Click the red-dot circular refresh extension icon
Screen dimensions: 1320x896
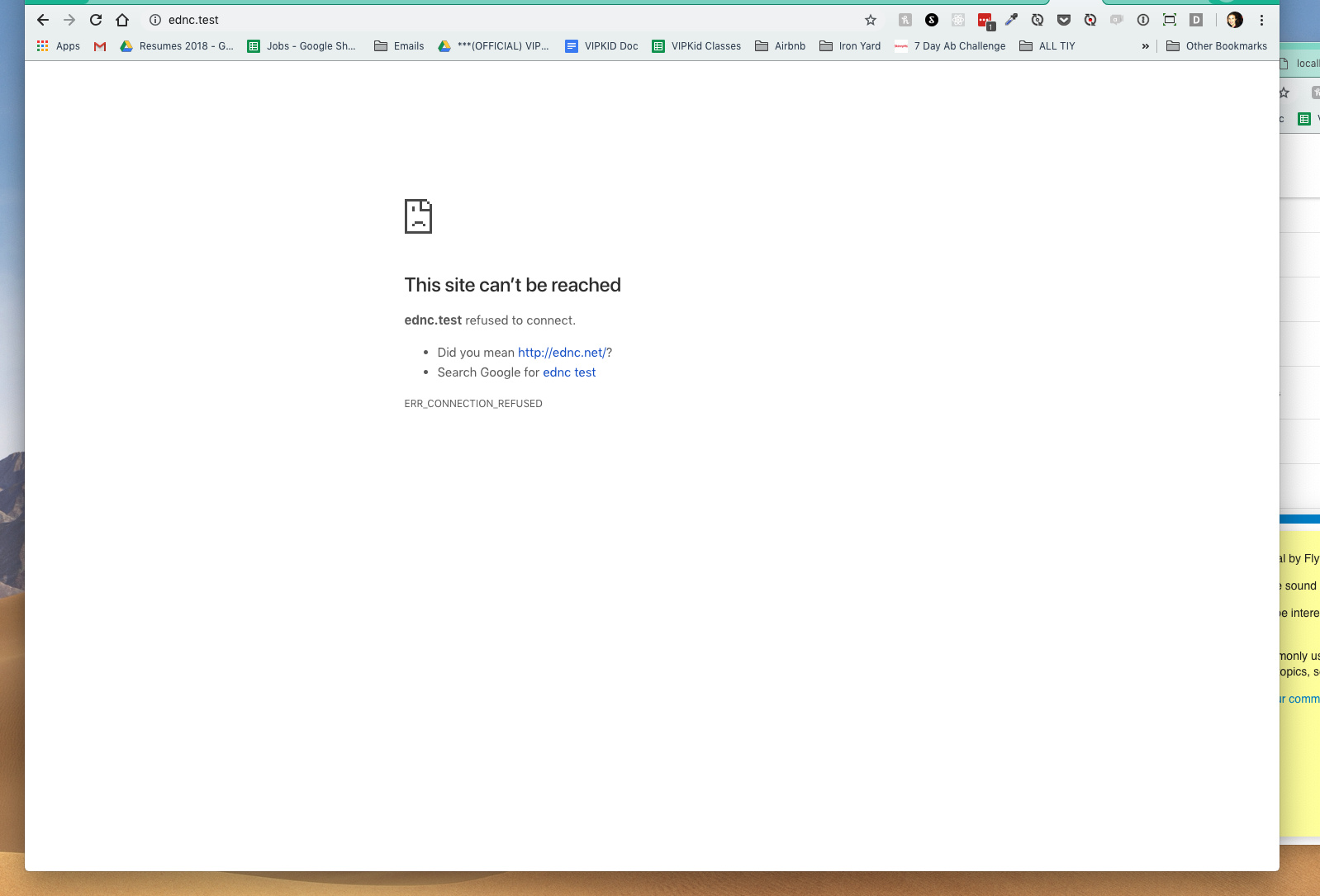pyautogui.click(x=1090, y=20)
